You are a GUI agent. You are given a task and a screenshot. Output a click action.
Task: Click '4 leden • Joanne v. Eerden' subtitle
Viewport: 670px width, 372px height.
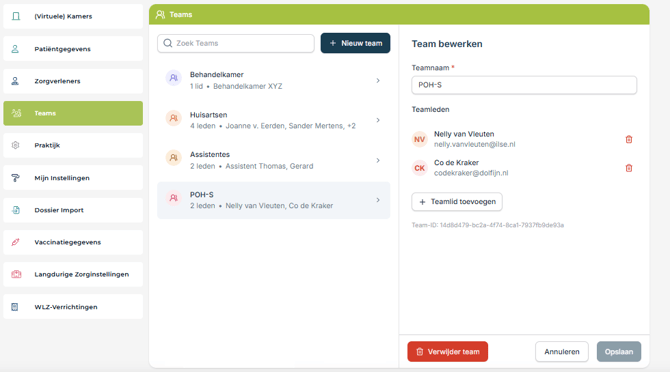click(x=273, y=126)
